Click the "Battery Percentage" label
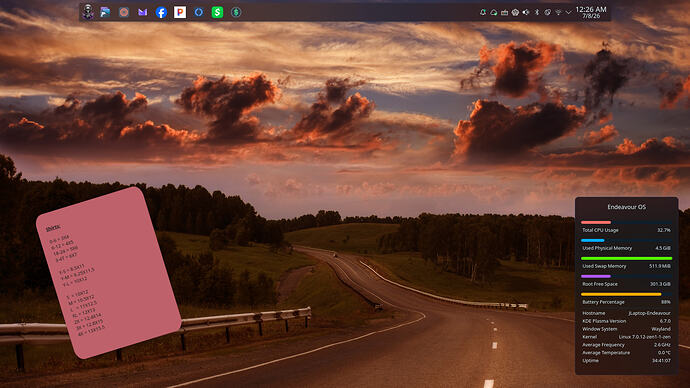The image size is (690, 388). click(x=603, y=302)
